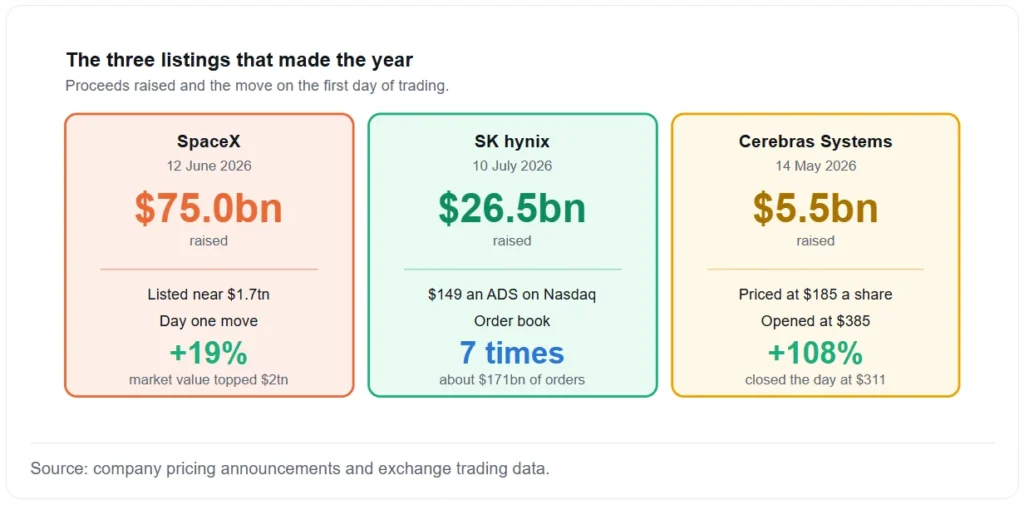Click the 12 June 2026 date
This screenshot has height=505, width=1024.
click(208, 166)
